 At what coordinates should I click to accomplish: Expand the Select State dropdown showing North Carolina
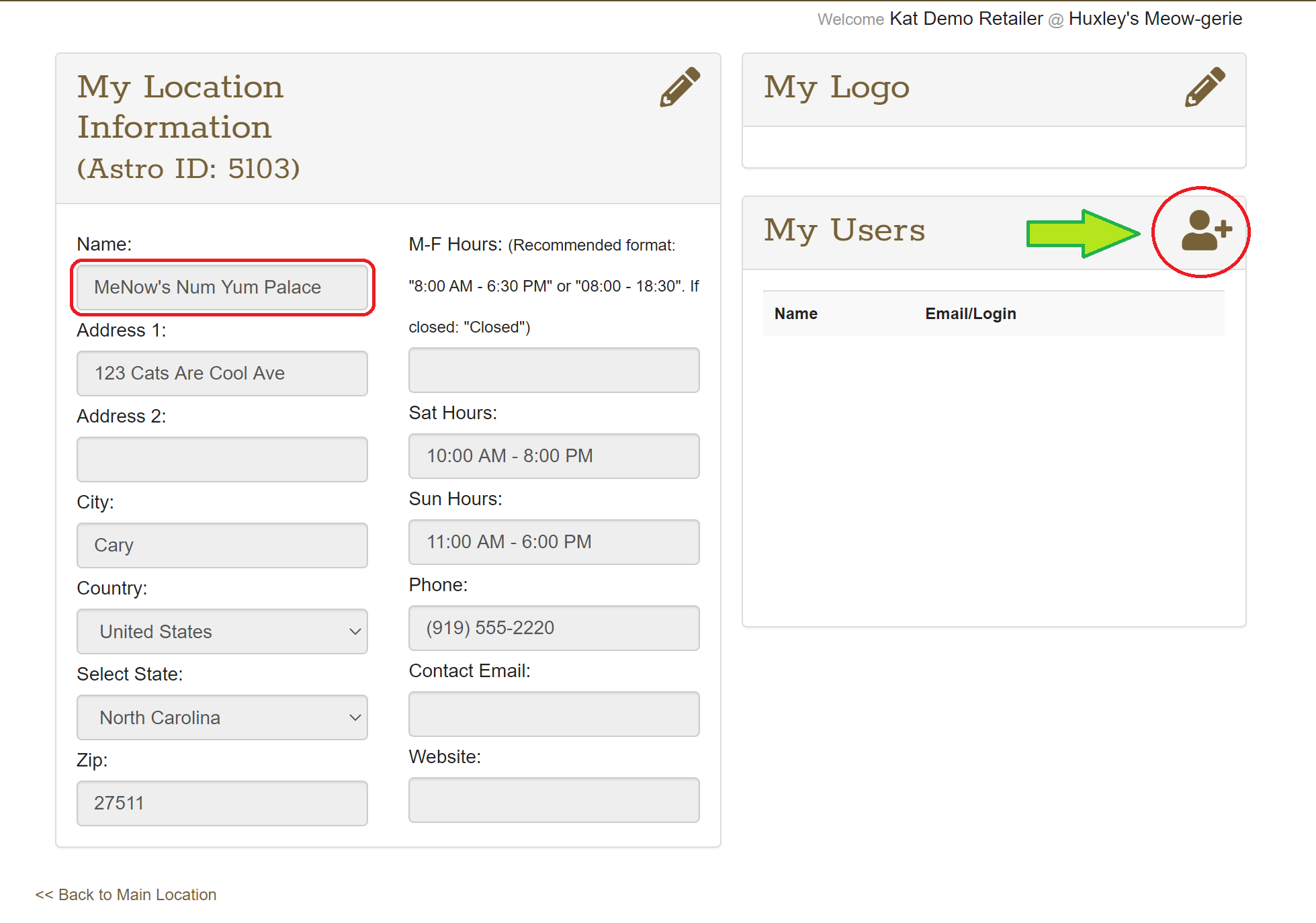click(x=222, y=717)
